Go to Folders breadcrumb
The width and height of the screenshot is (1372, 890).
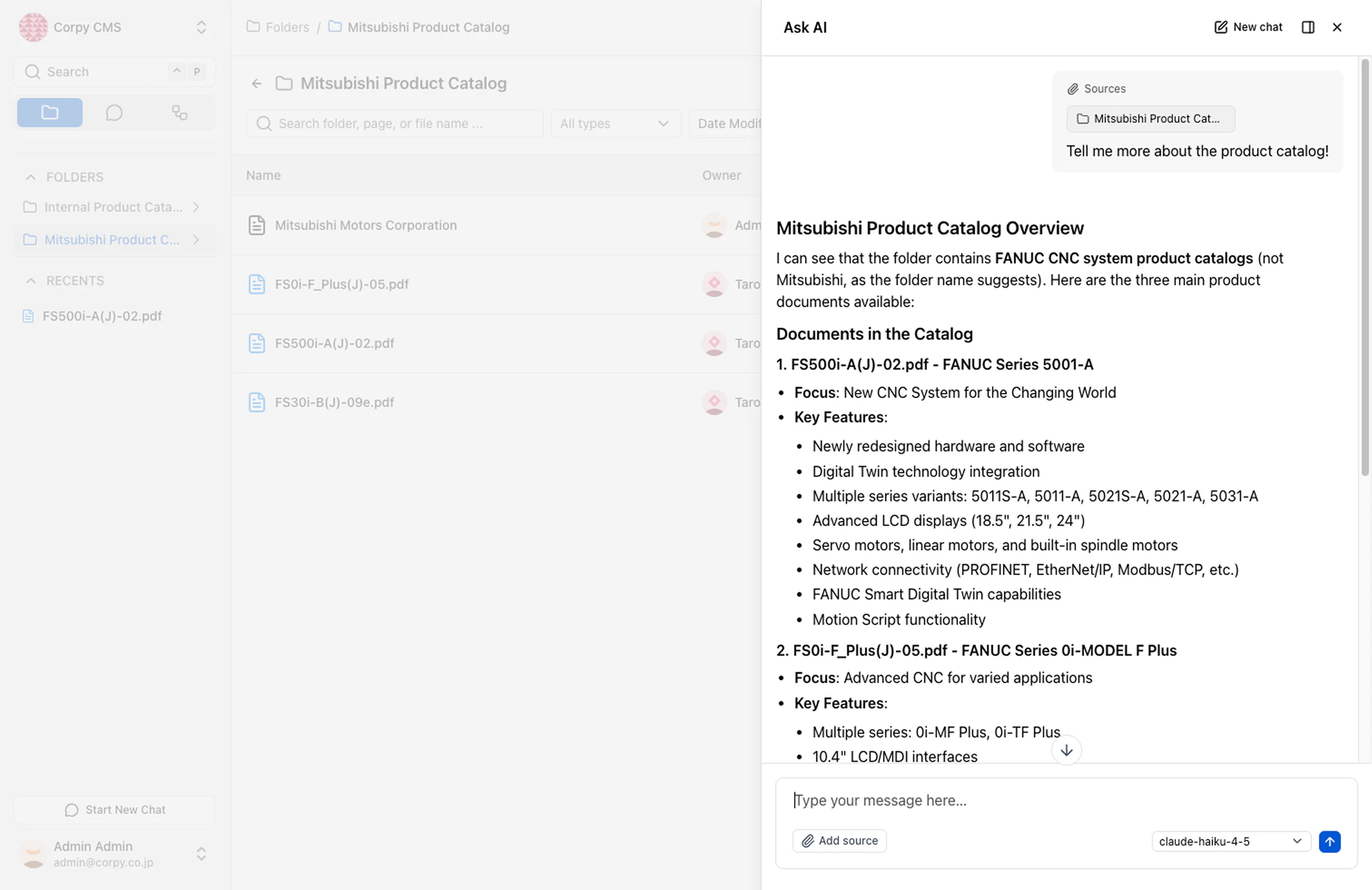[x=287, y=27]
